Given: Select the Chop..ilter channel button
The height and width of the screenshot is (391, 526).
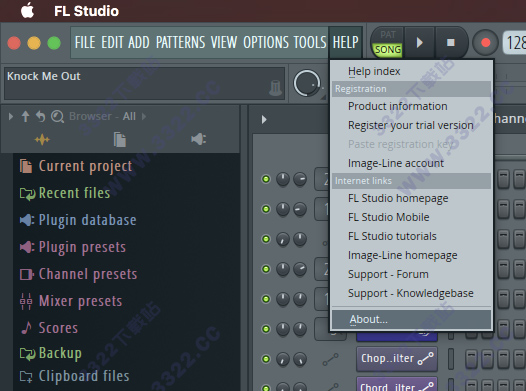Looking at the screenshot, I should point(397,359).
